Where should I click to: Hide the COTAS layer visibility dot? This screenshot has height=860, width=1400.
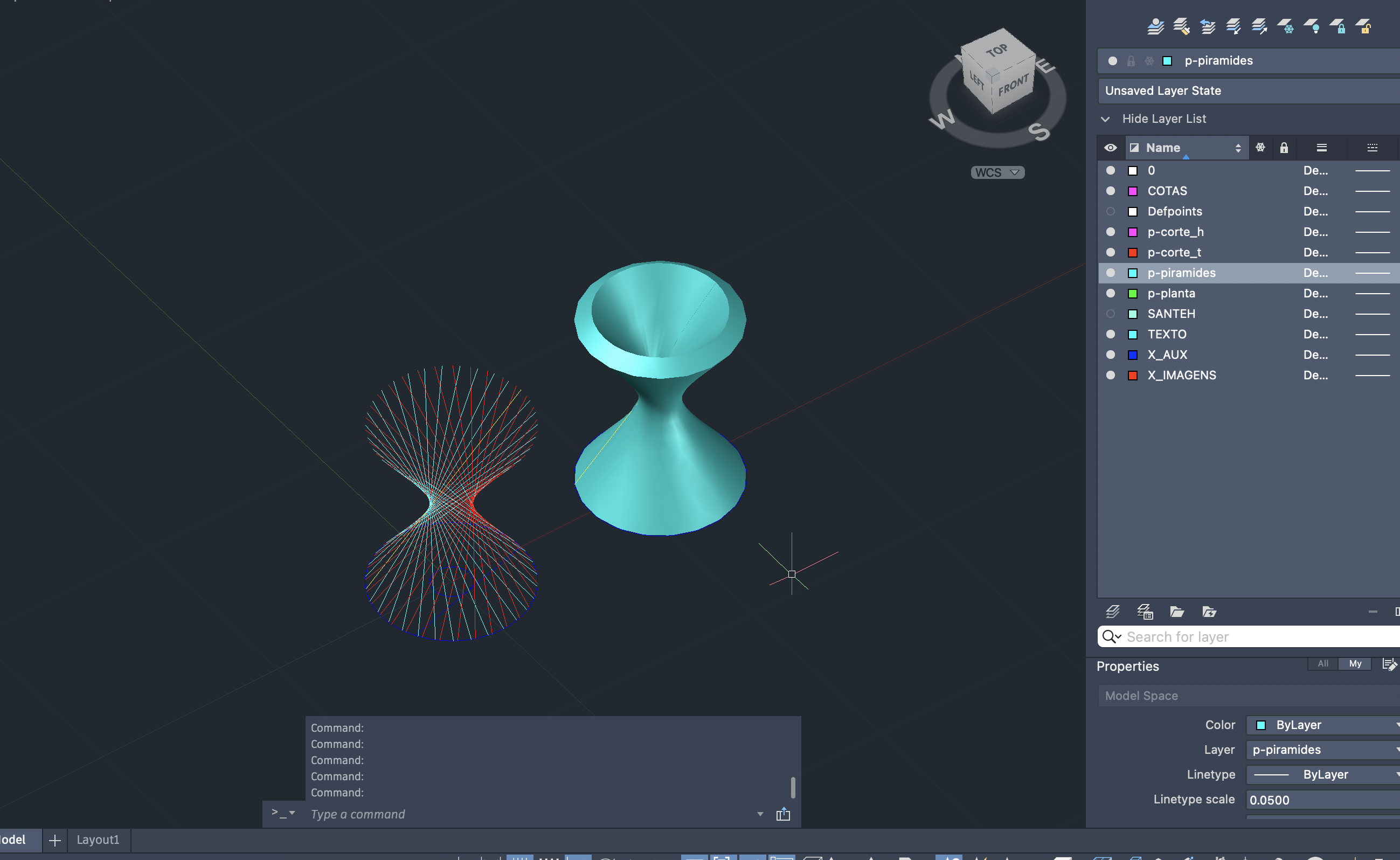pyautogui.click(x=1111, y=191)
